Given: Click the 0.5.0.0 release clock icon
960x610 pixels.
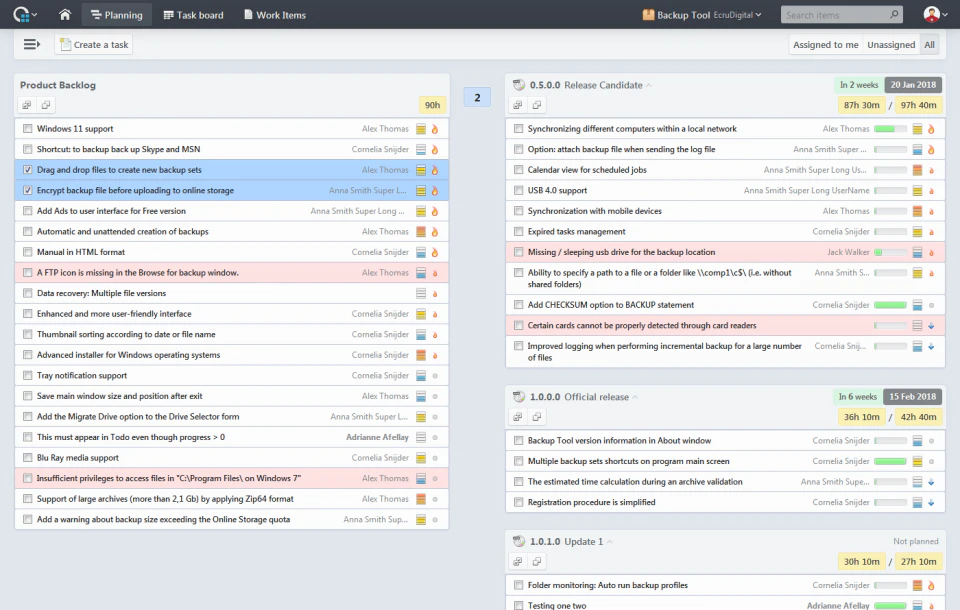Looking at the screenshot, I should pyautogui.click(x=519, y=85).
